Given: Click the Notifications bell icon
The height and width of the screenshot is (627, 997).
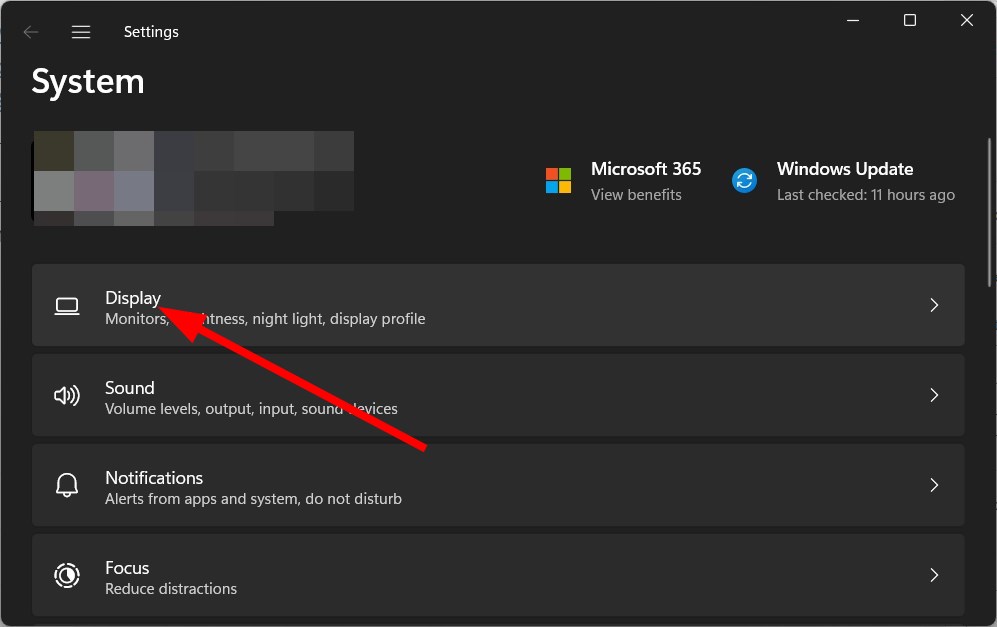Looking at the screenshot, I should 66,484.
